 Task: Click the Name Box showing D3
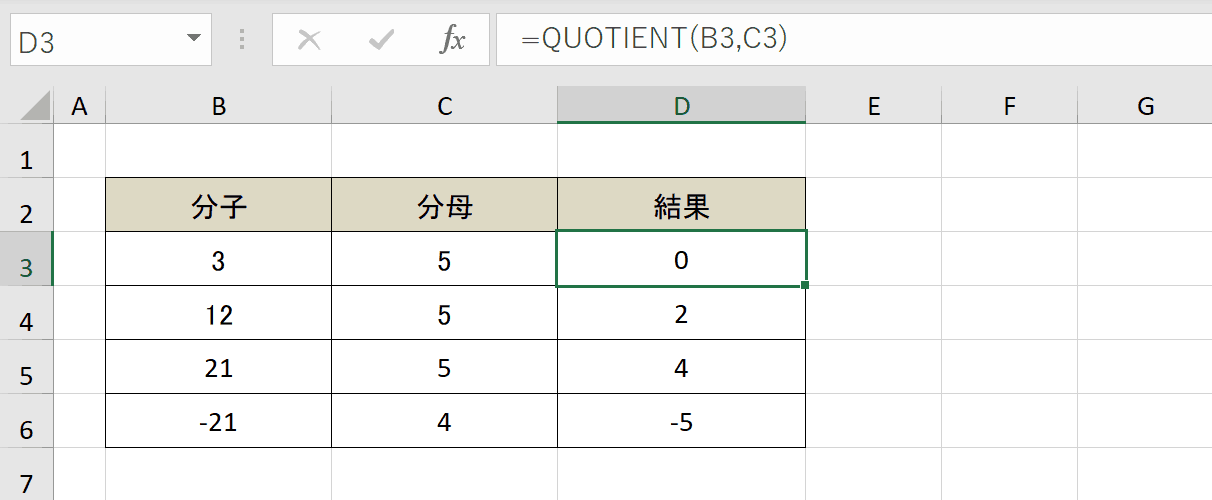tap(110, 40)
